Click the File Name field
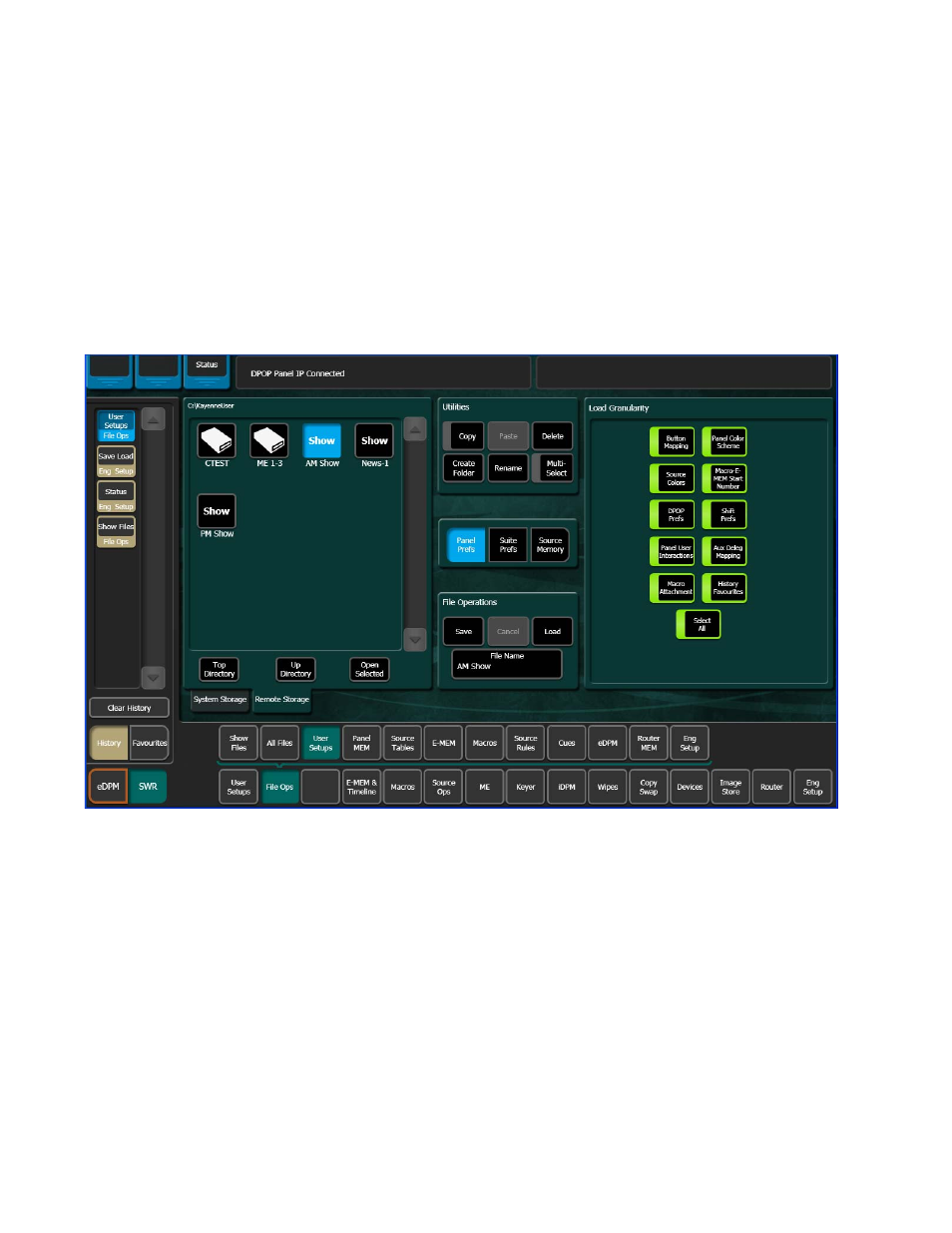Viewport: 952px width, 1233px height. click(507, 663)
